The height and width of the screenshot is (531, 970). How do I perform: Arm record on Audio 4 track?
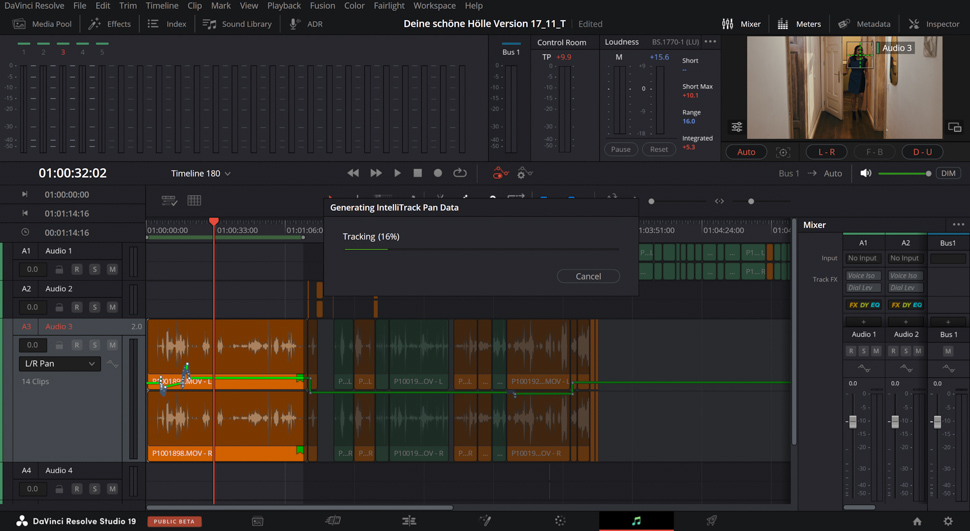(77, 489)
